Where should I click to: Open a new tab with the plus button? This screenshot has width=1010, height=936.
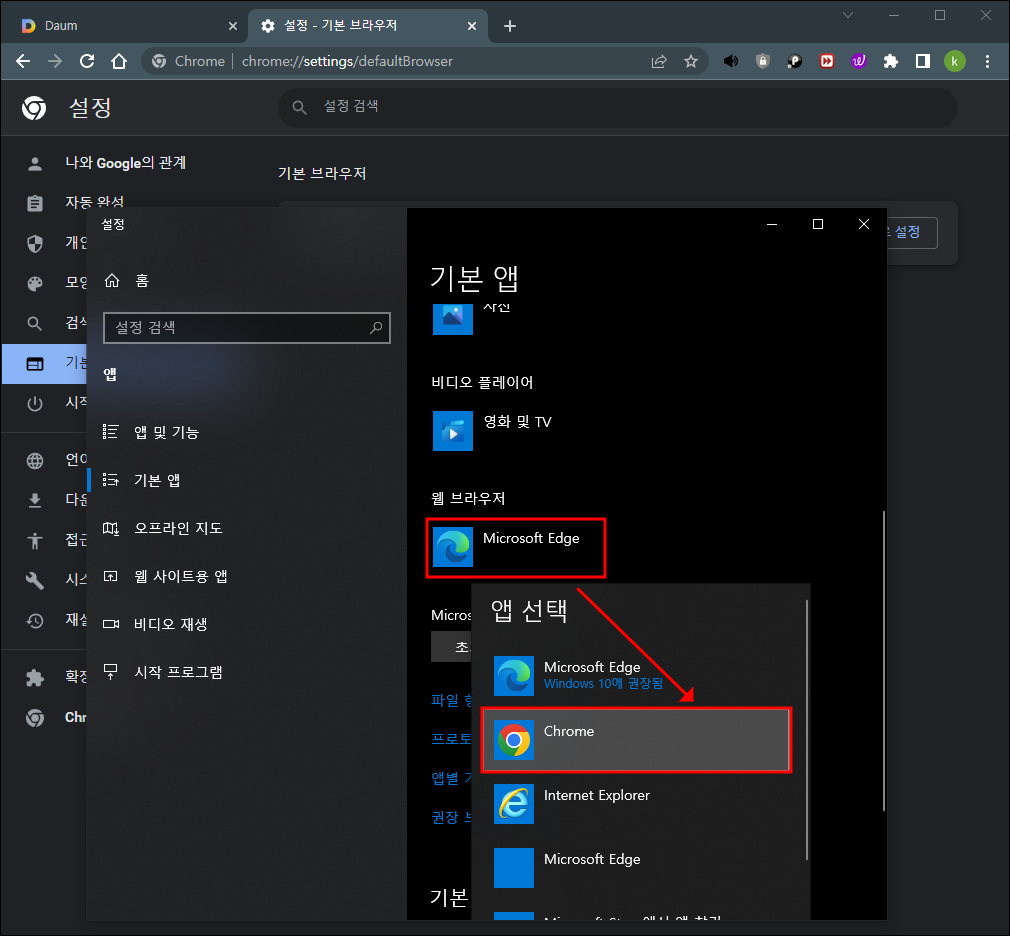click(x=510, y=26)
